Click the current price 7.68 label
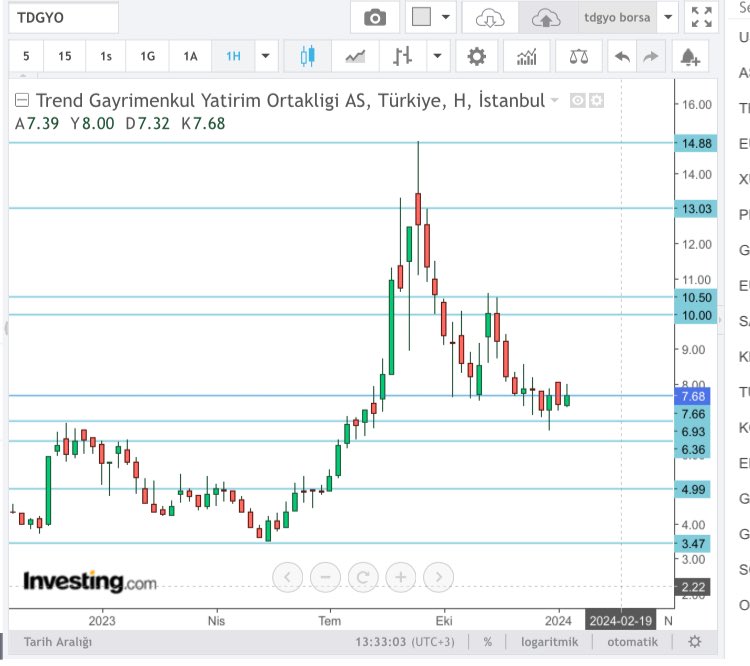The width and height of the screenshot is (750, 666). click(693, 396)
